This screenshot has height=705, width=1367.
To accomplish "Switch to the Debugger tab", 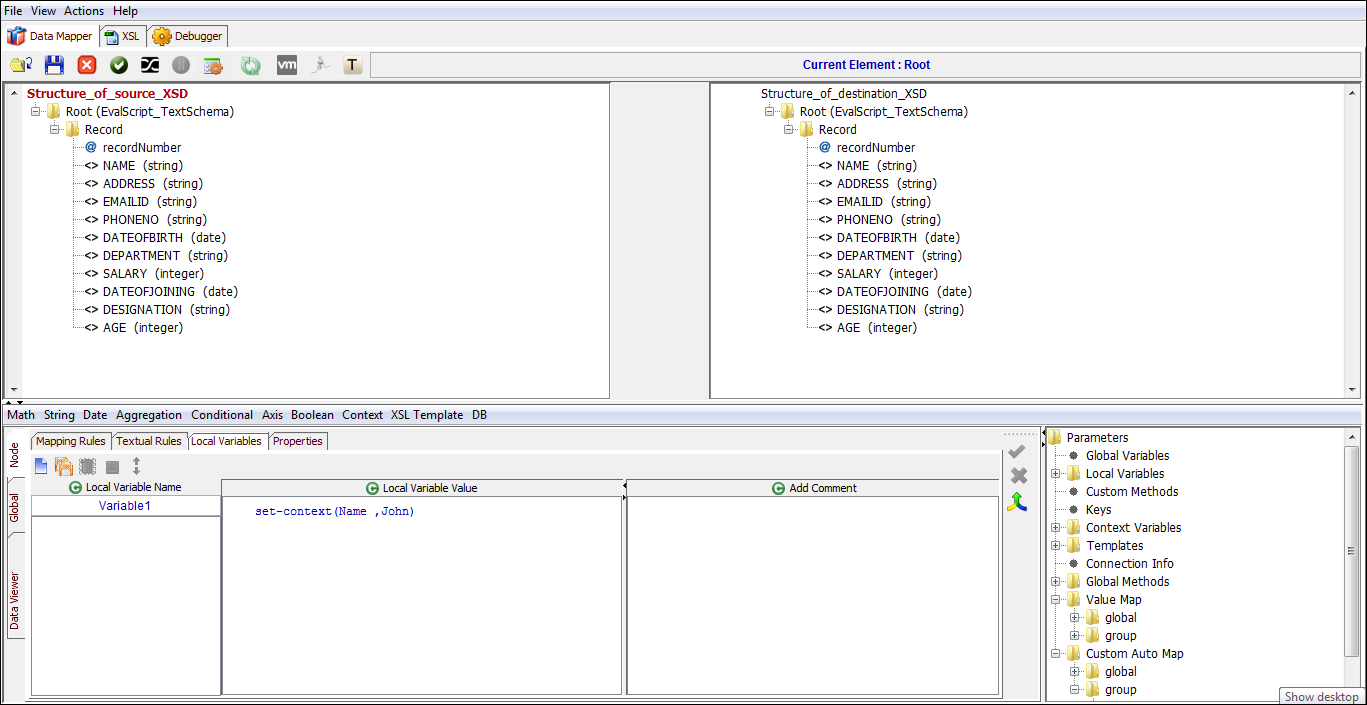I will coord(188,36).
